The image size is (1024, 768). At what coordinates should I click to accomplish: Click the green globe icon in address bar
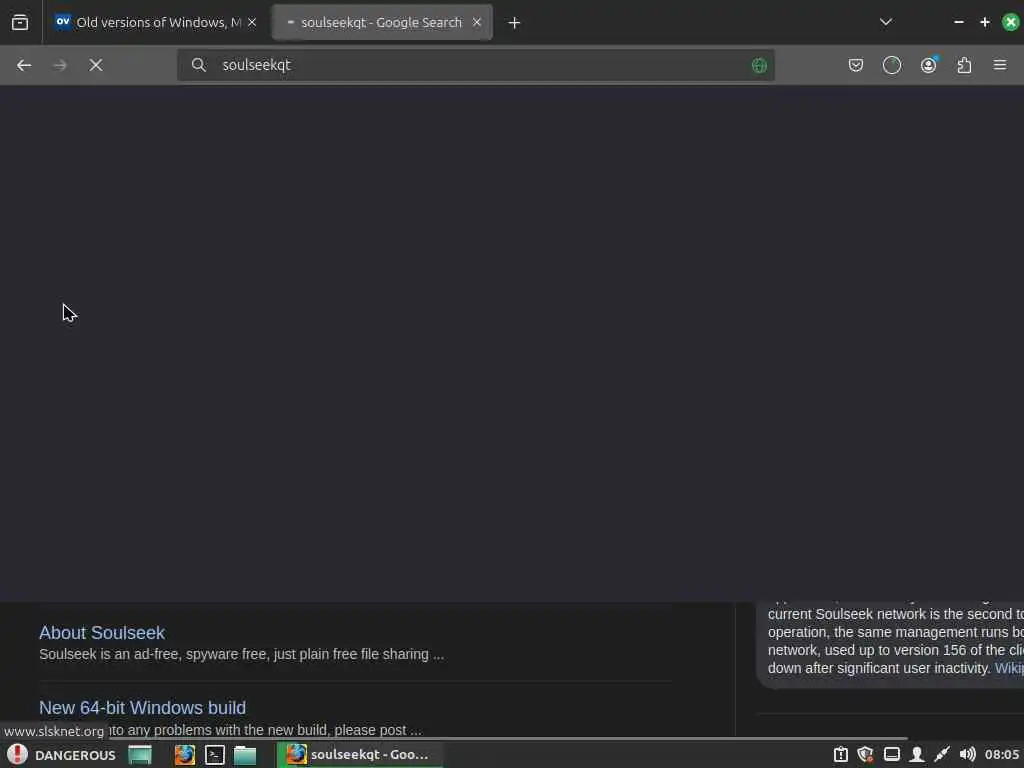(x=759, y=65)
